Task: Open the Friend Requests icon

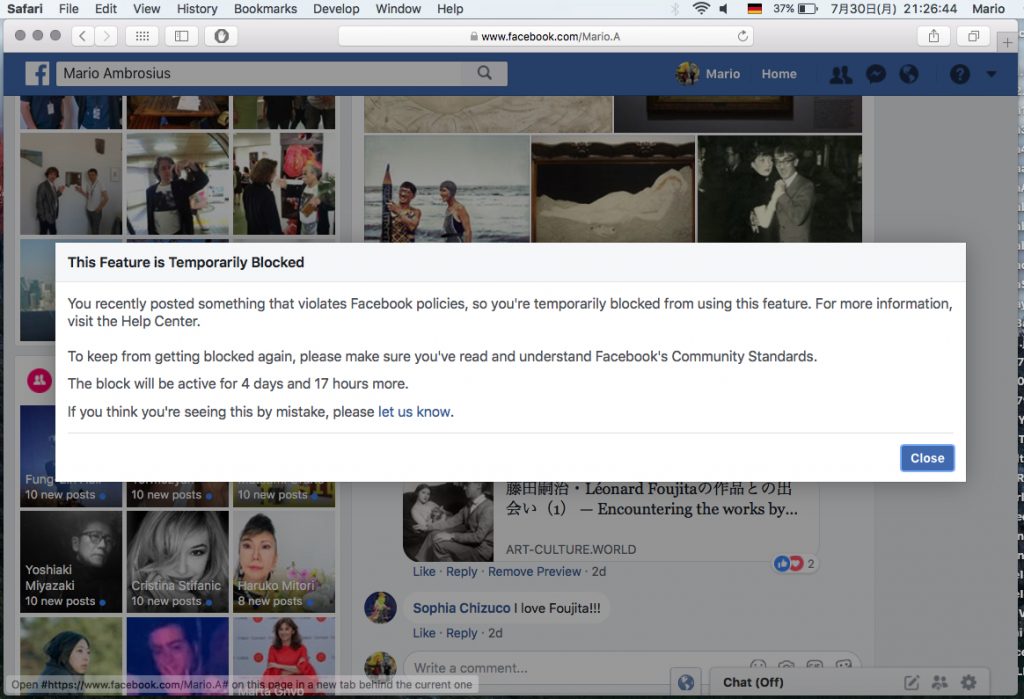Action: [840, 74]
